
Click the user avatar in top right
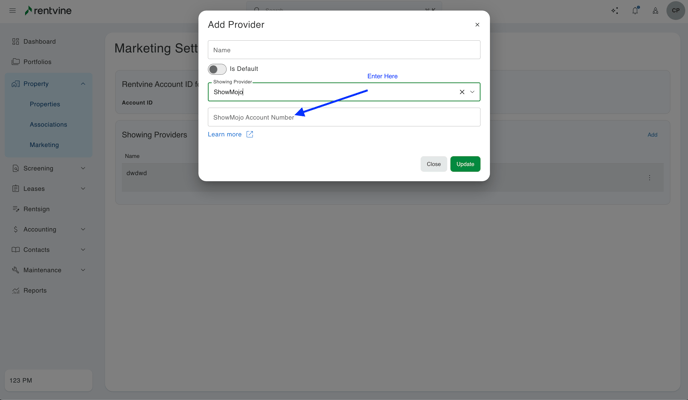click(x=675, y=11)
